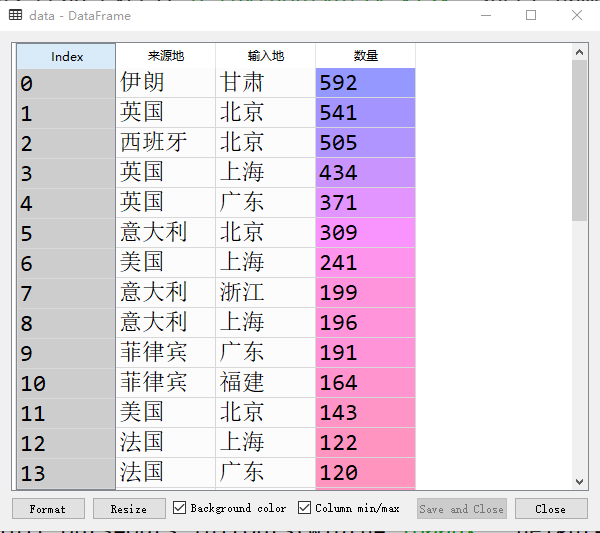Screen dimensions: 600x533
Task: Close the window with the X icon
Action: pos(577,15)
